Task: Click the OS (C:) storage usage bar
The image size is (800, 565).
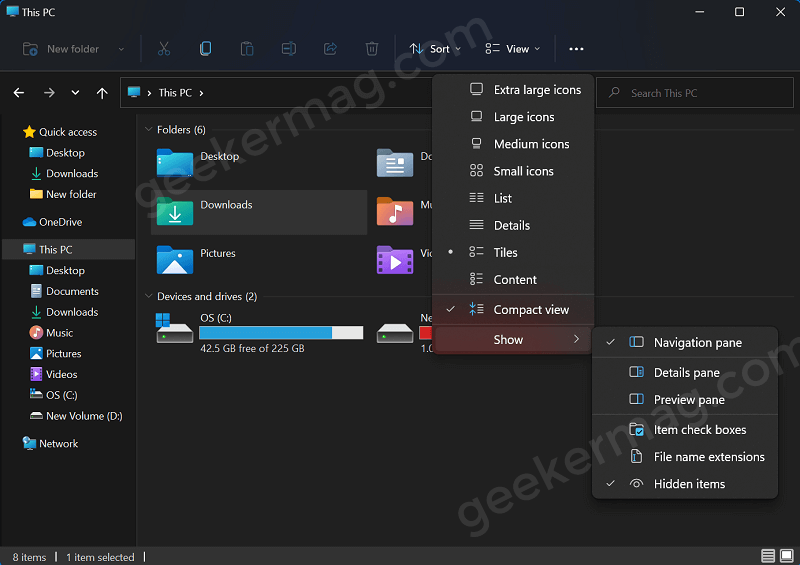Action: [281, 333]
